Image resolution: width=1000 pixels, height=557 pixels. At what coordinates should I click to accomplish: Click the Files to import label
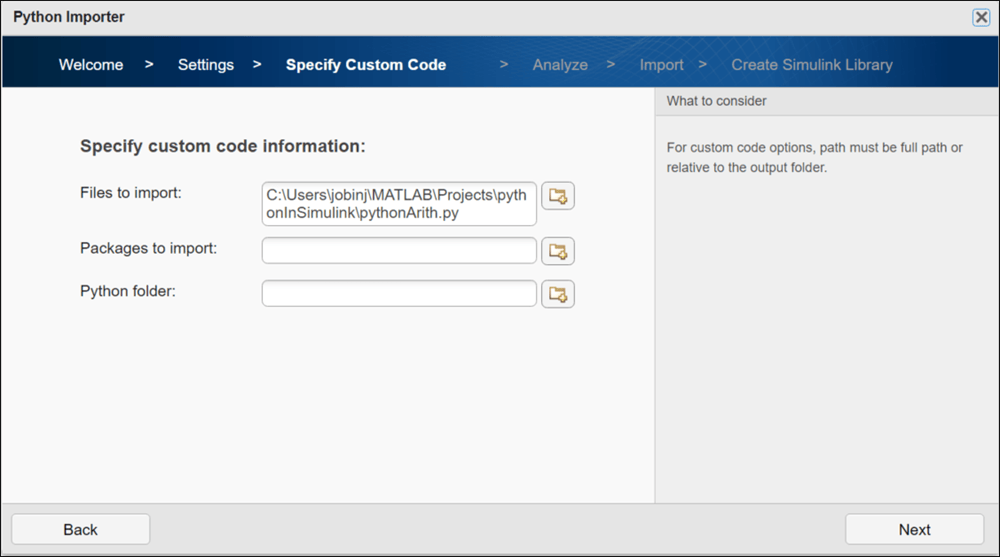point(131,193)
